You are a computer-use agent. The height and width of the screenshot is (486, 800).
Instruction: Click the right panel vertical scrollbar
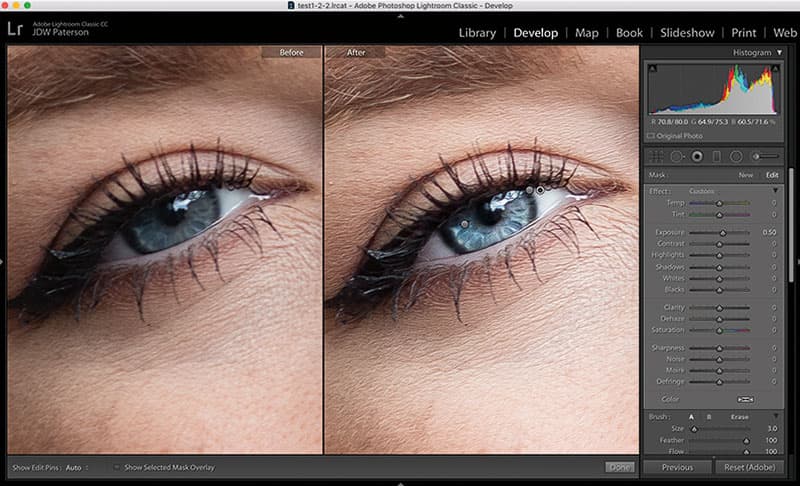tap(791, 224)
